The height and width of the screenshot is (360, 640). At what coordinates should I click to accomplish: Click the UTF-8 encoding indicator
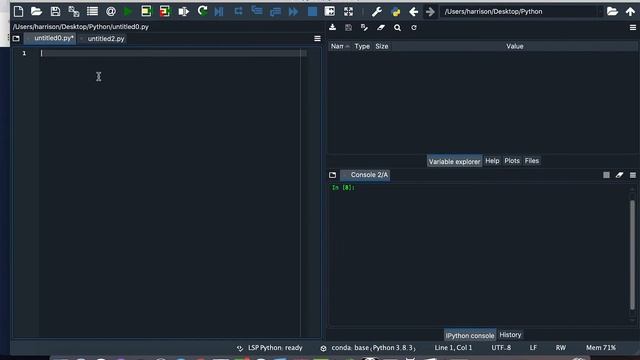pos(501,348)
